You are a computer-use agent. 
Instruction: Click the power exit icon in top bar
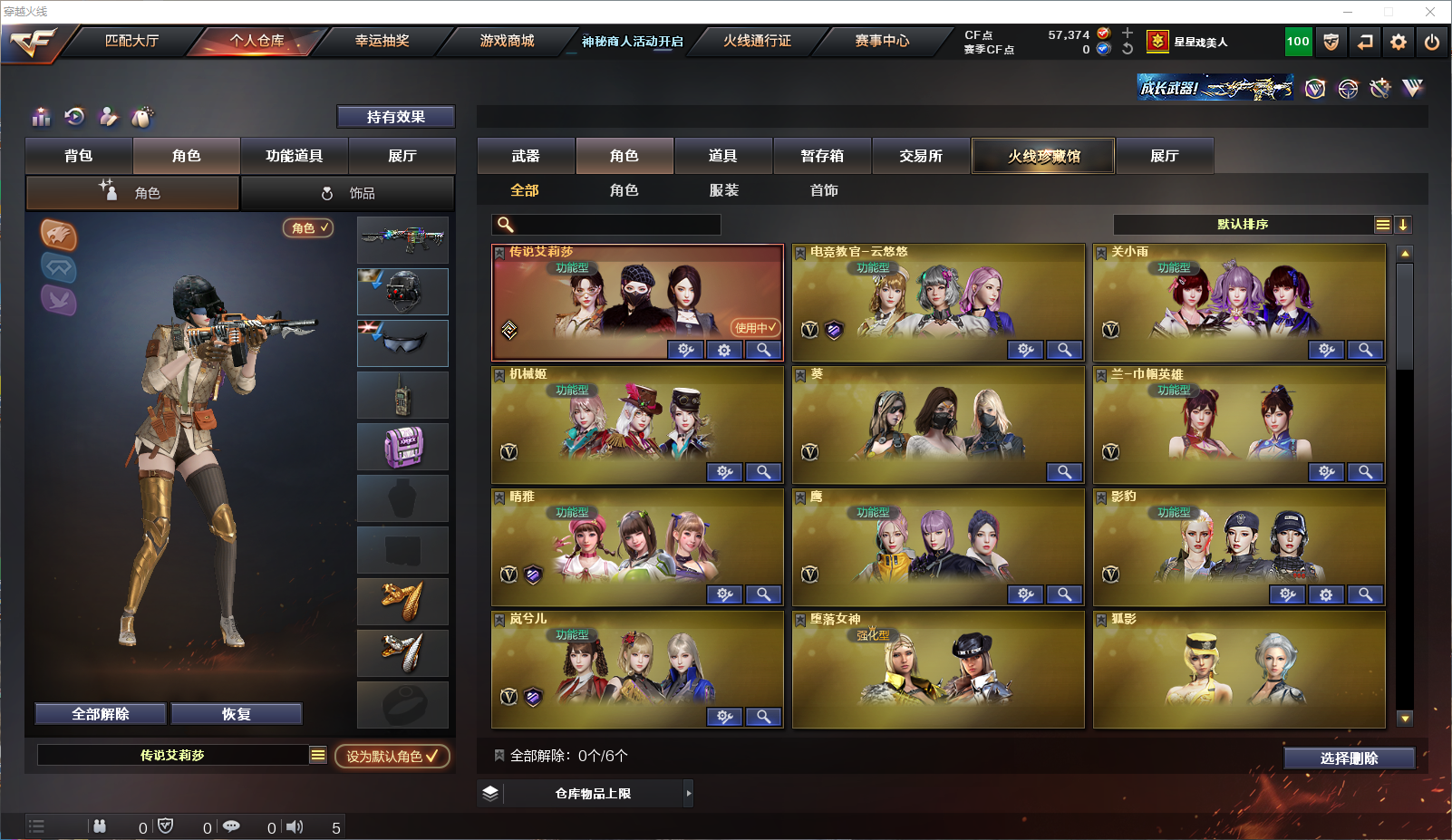[x=1432, y=42]
